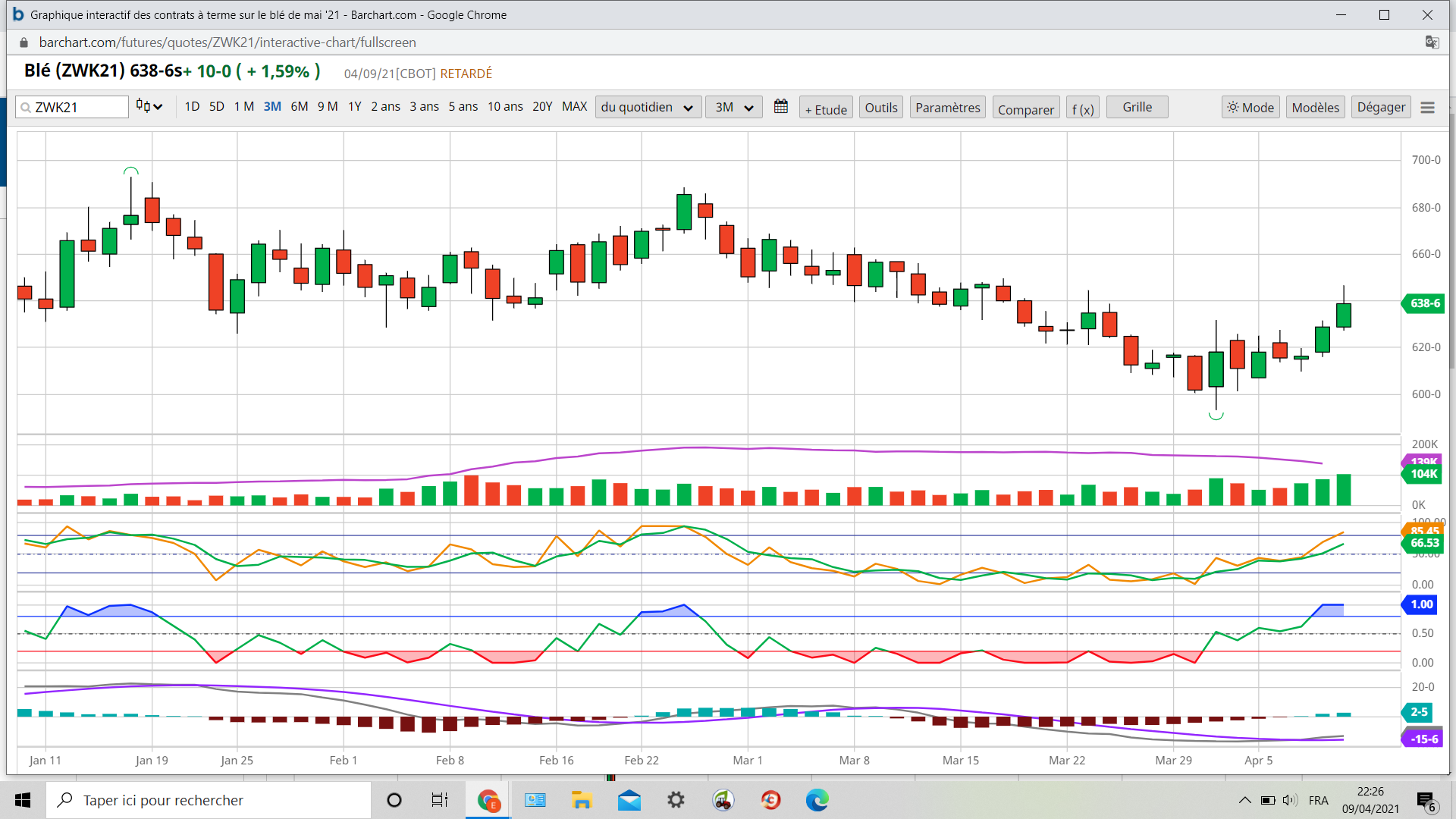Open the 'du quotidien' frequency dropdown

click(x=647, y=107)
